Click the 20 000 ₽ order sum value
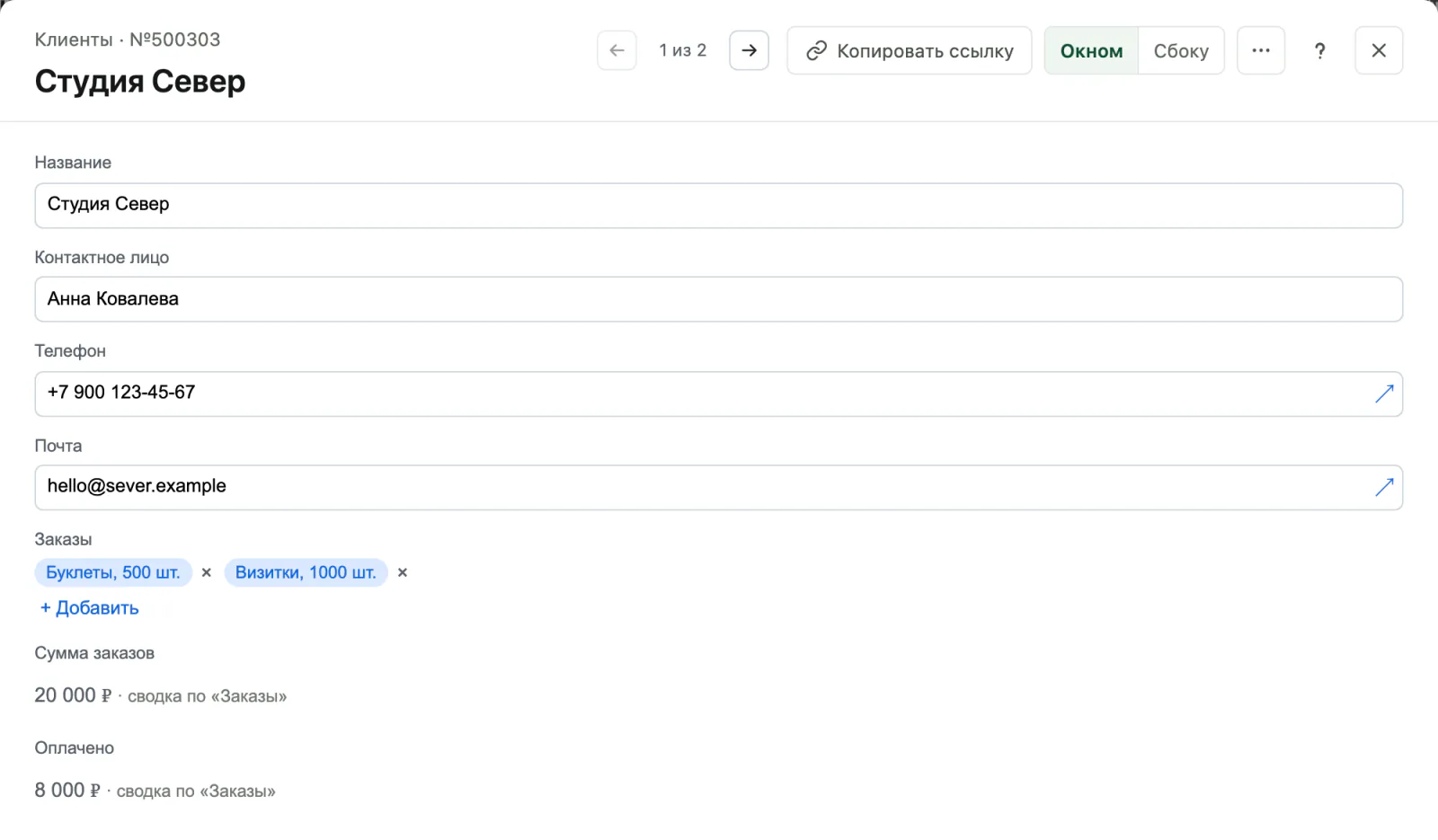 [73, 695]
